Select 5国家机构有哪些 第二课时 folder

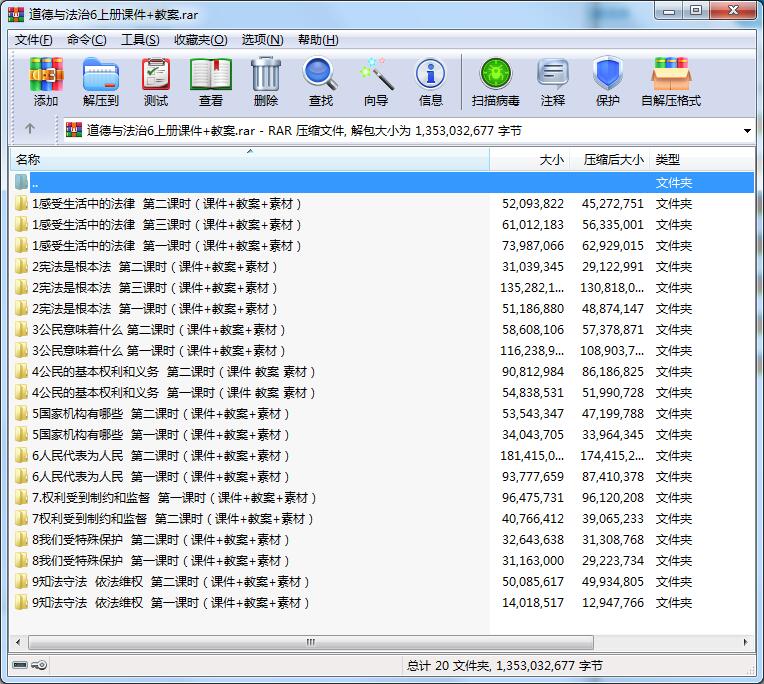160,414
